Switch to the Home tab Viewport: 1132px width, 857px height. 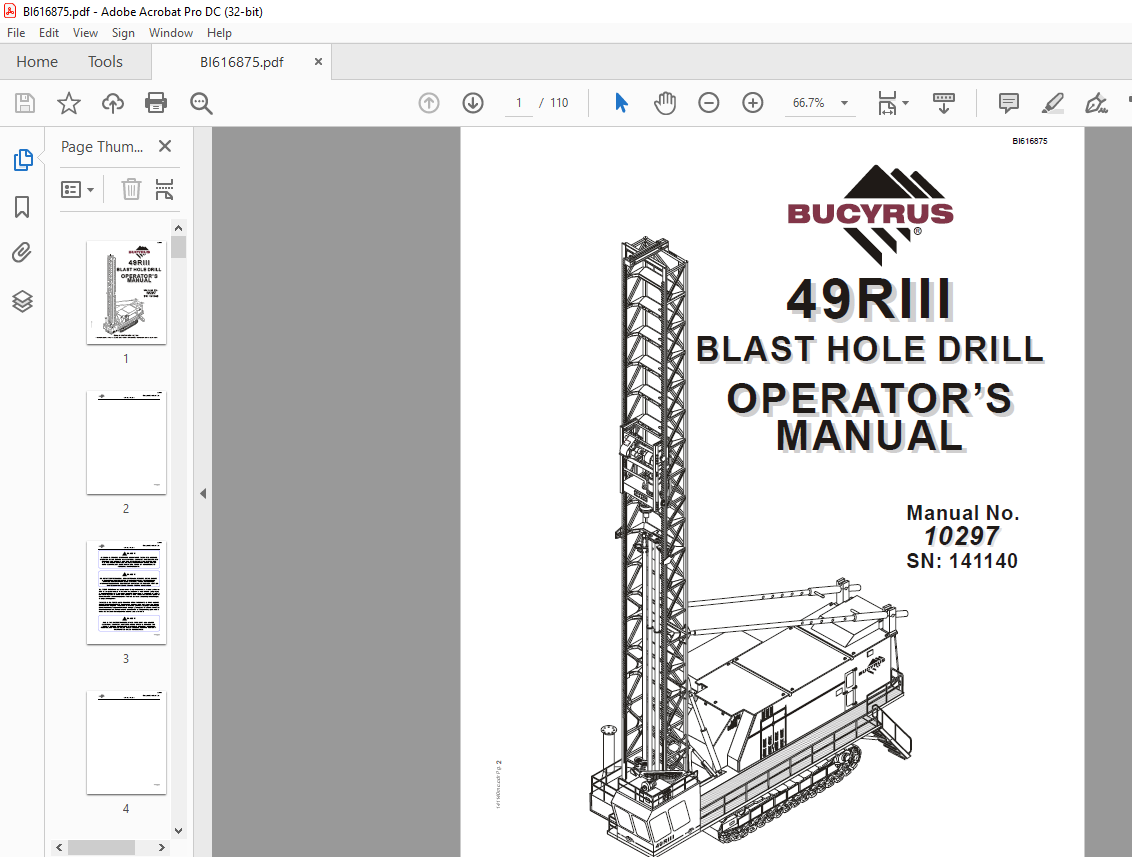[x=37, y=62]
